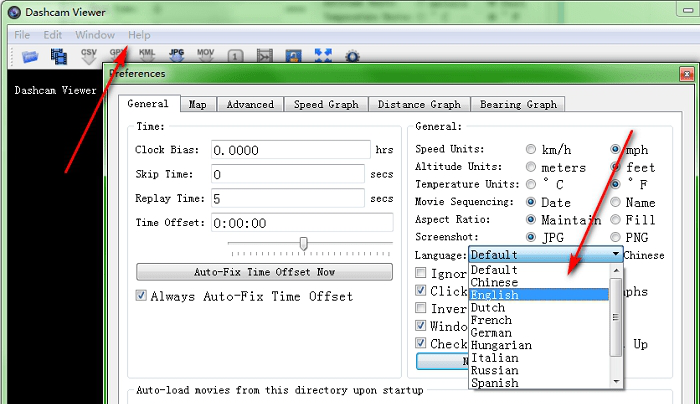Pick Hungarian from the language list

(x=539, y=345)
